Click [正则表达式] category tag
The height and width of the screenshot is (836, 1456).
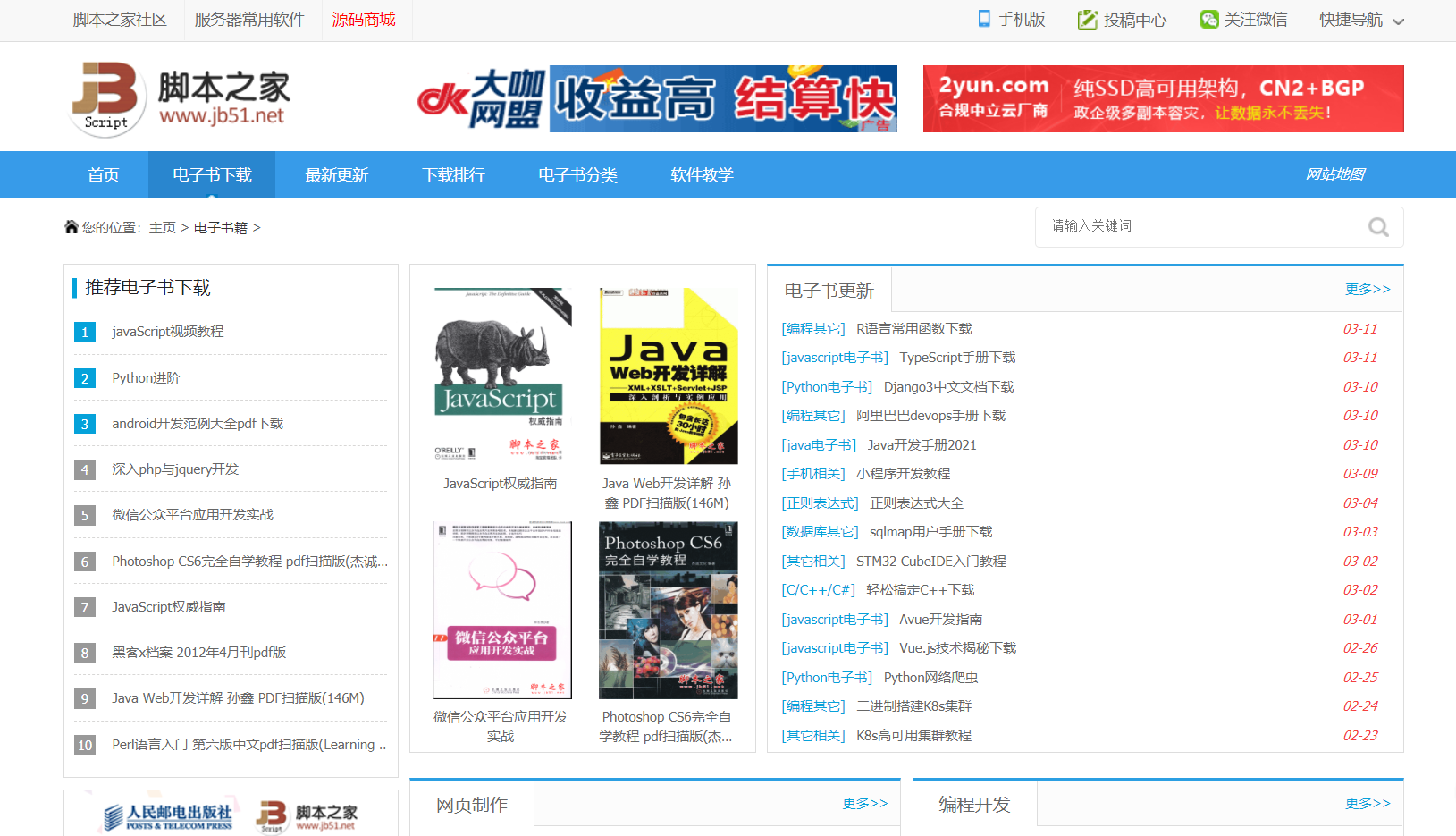click(821, 503)
